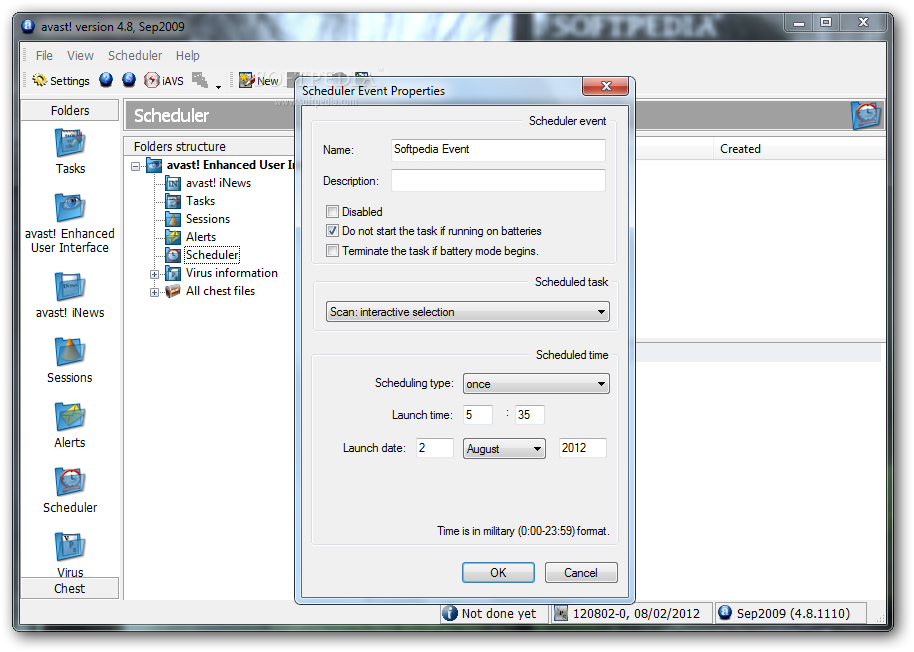Image resolution: width=914 pixels, height=652 pixels.
Task: Maximize the avast! main window
Action: click(x=826, y=22)
